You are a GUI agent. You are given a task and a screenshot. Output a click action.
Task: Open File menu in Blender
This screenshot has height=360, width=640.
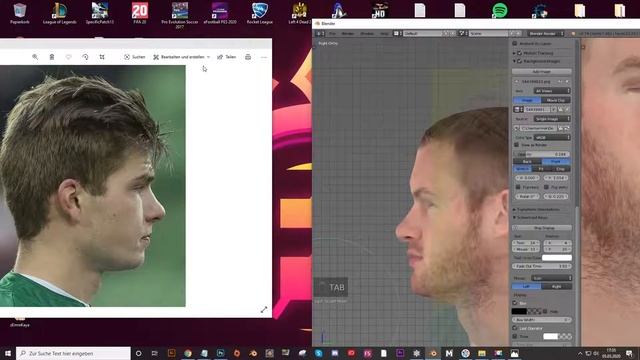[332, 33]
